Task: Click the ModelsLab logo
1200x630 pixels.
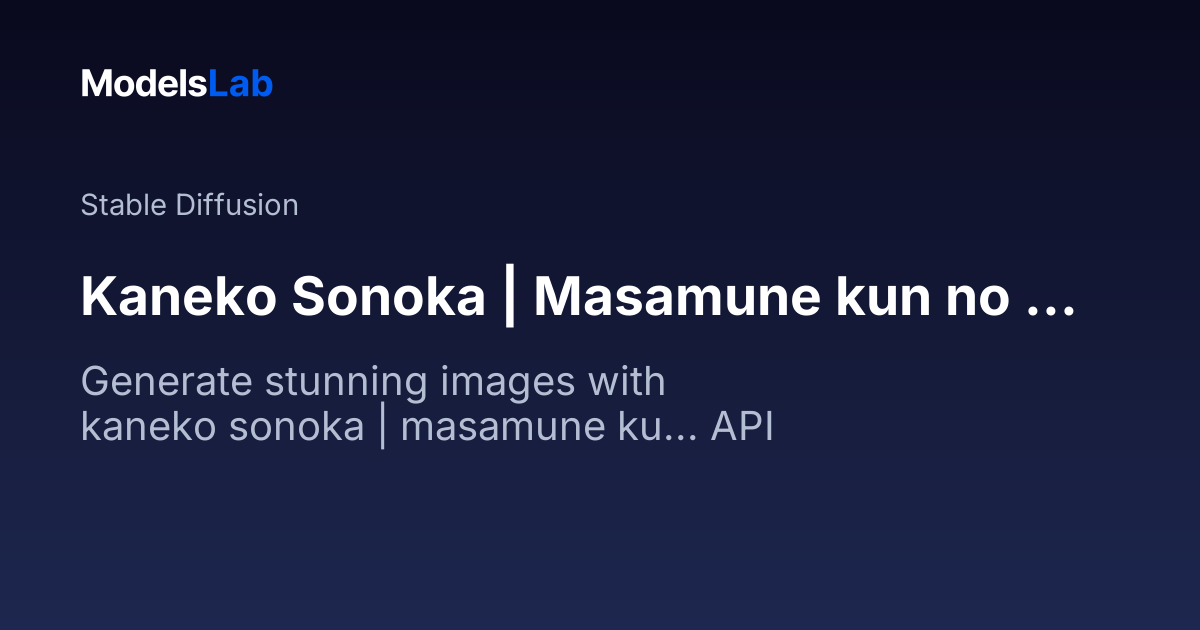Action: point(177,84)
